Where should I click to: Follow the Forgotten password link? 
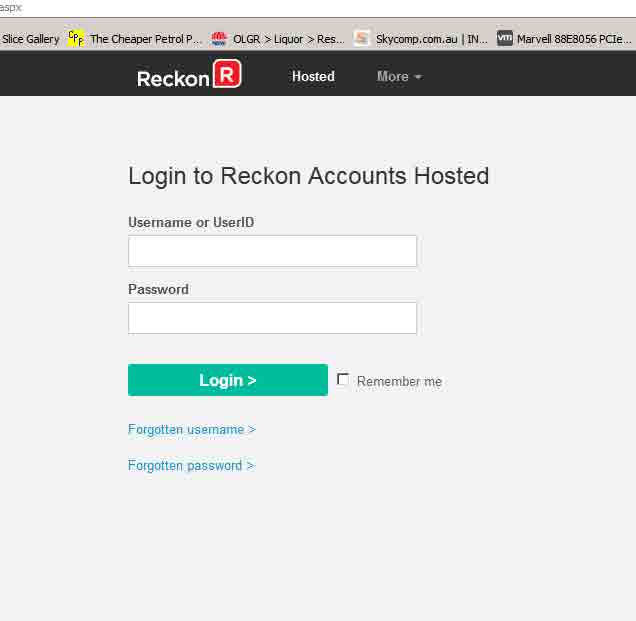coord(190,465)
